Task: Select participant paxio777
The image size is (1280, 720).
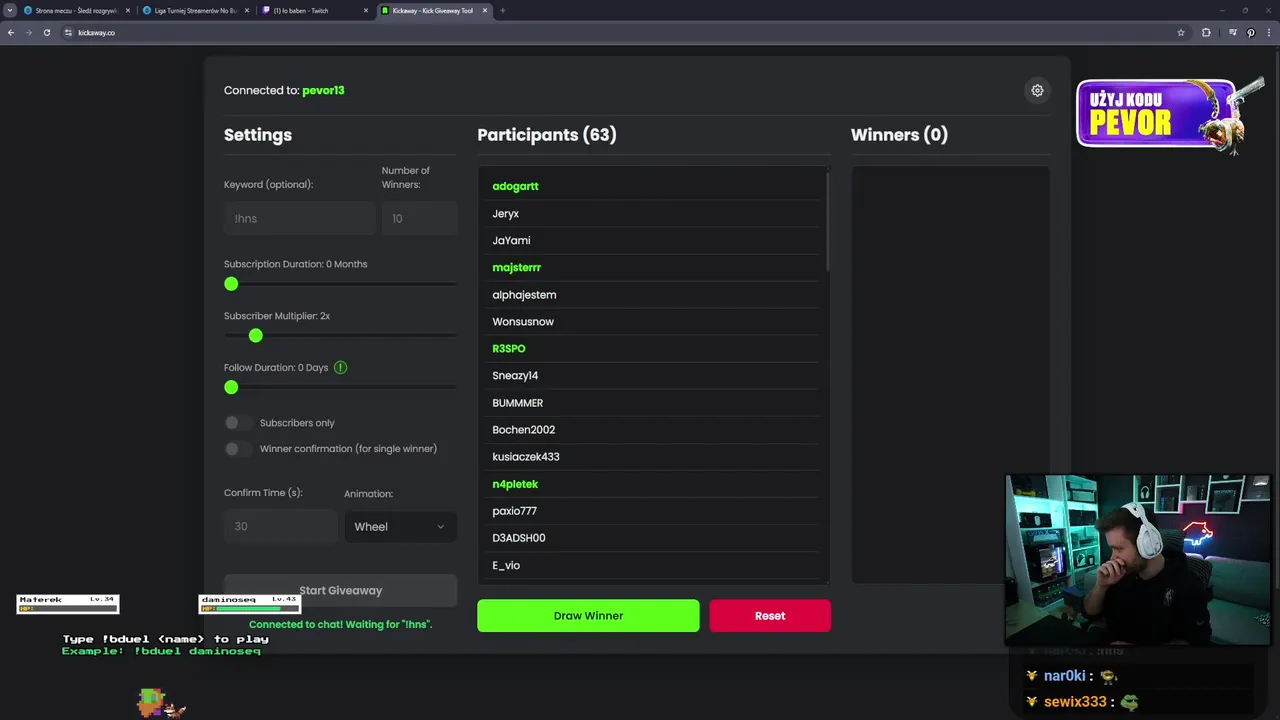Action: click(x=514, y=511)
